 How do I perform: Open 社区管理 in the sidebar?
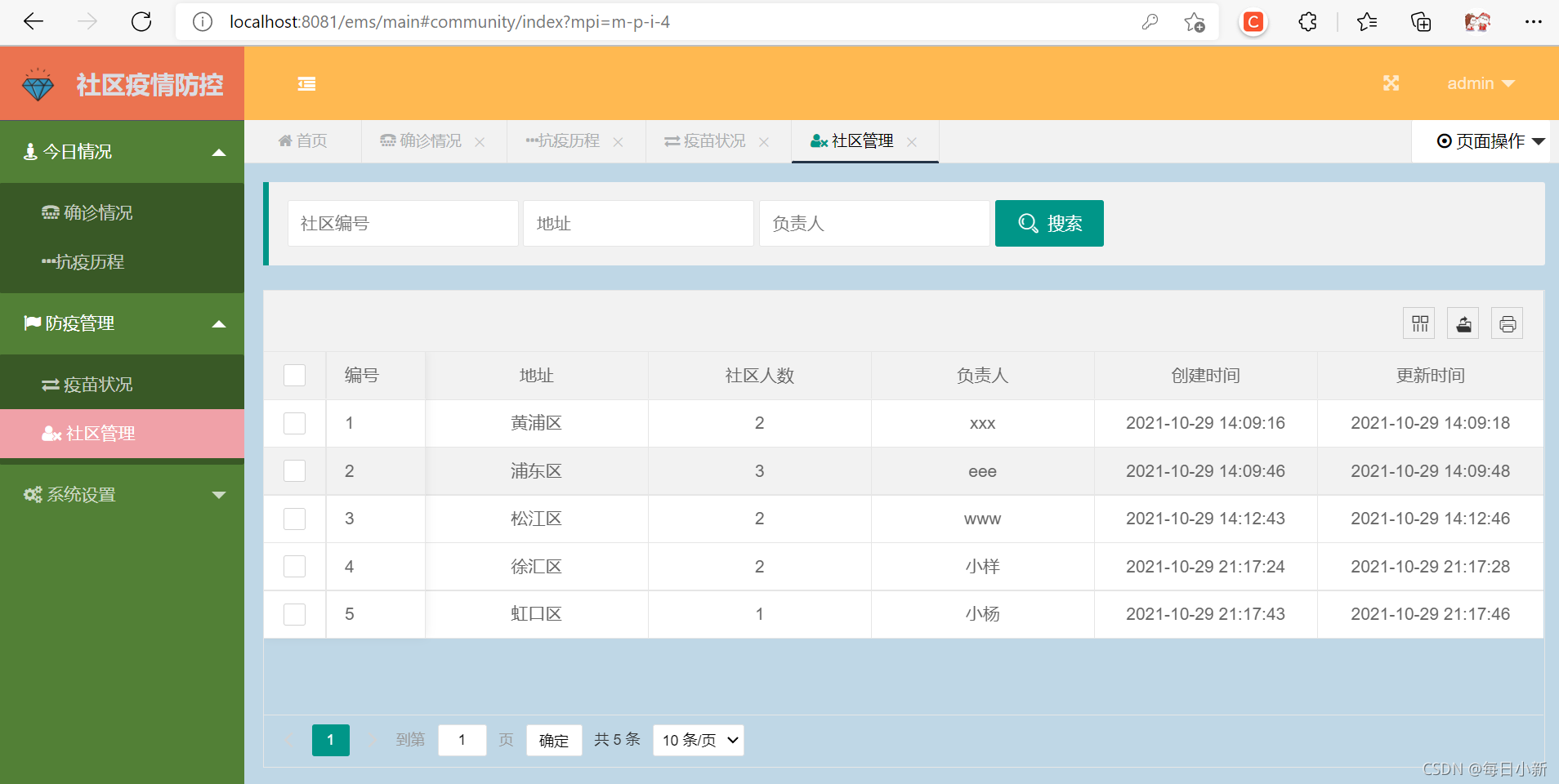122,434
